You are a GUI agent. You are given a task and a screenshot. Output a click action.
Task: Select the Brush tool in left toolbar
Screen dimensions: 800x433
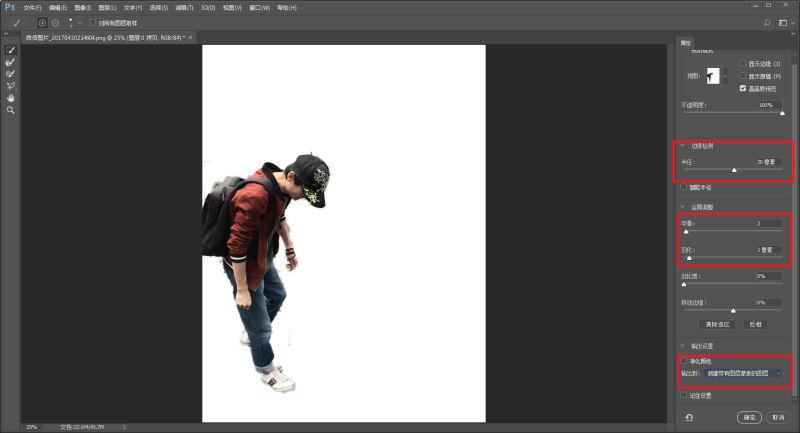pos(11,73)
